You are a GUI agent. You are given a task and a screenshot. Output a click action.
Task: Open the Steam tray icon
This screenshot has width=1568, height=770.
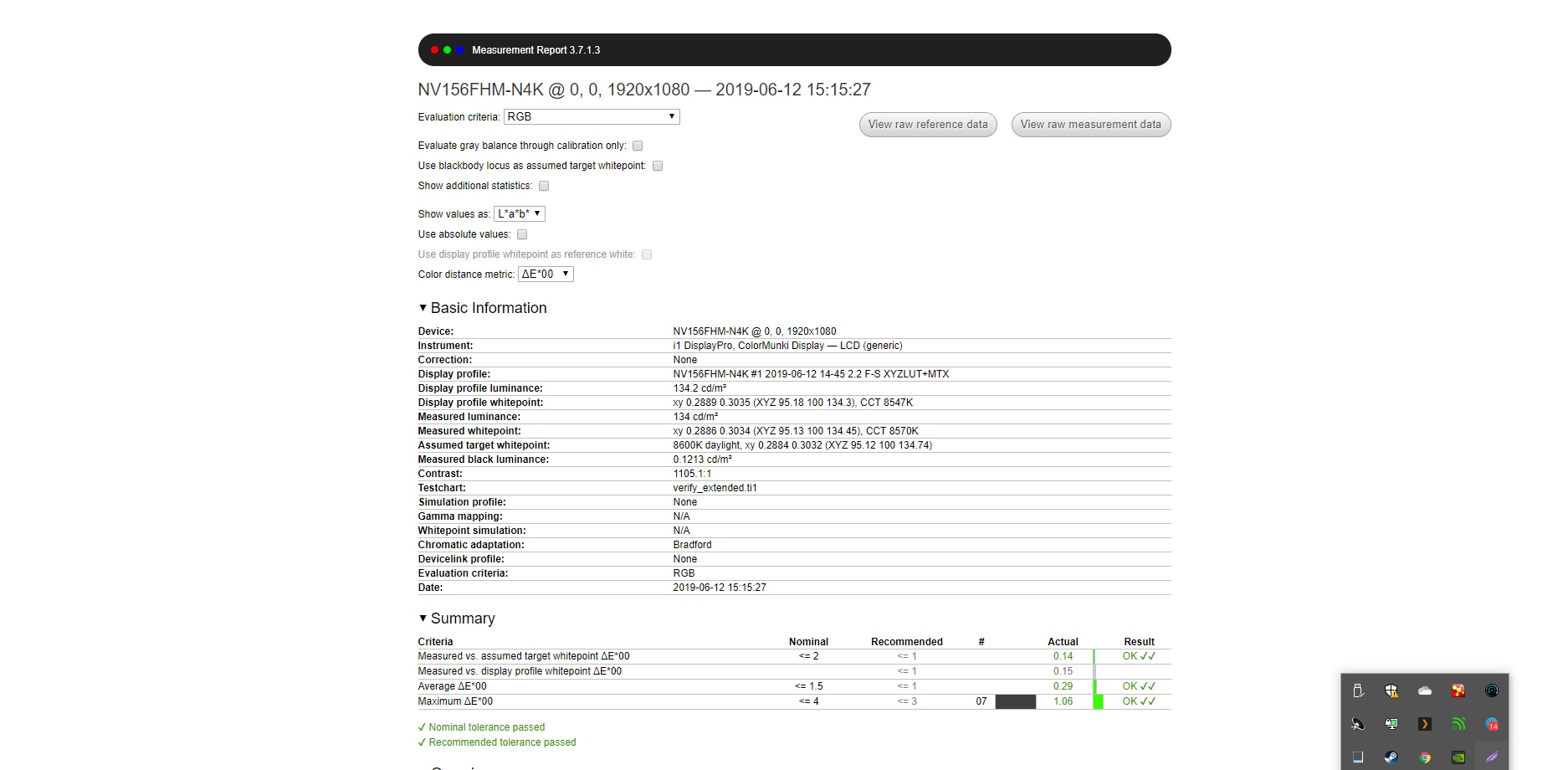[x=1391, y=757]
